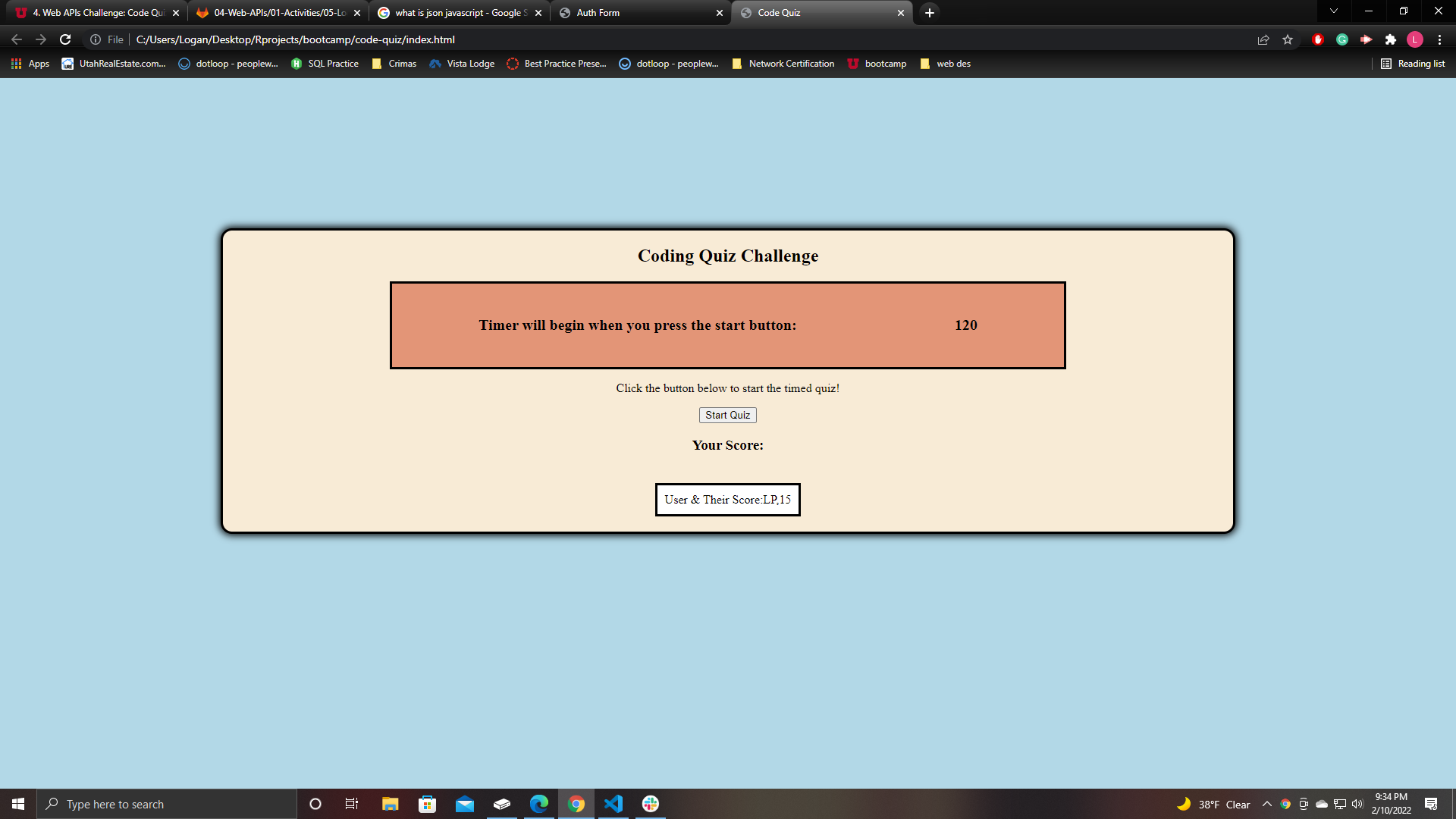This screenshot has width=1456, height=819.
Task: Open the Chrome three-dot menu
Action: 1439,39
